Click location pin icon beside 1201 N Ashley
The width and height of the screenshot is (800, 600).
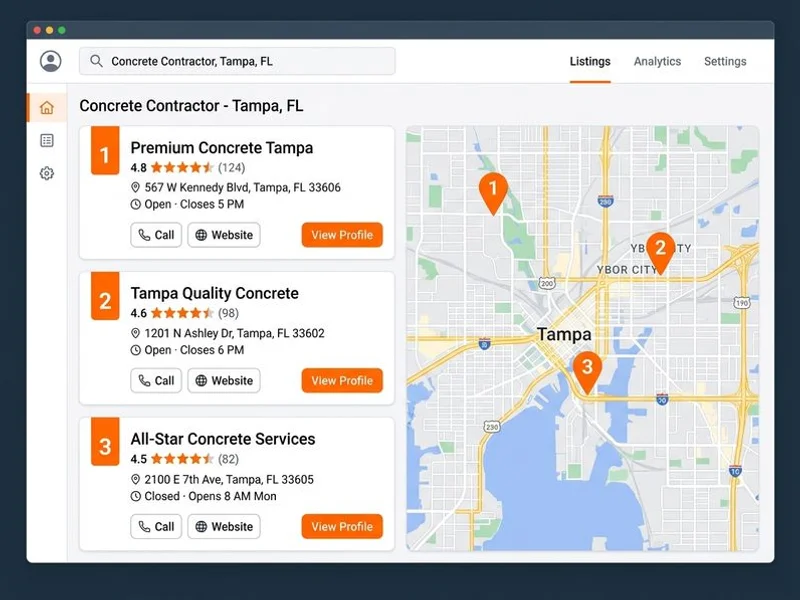(135, 333)
